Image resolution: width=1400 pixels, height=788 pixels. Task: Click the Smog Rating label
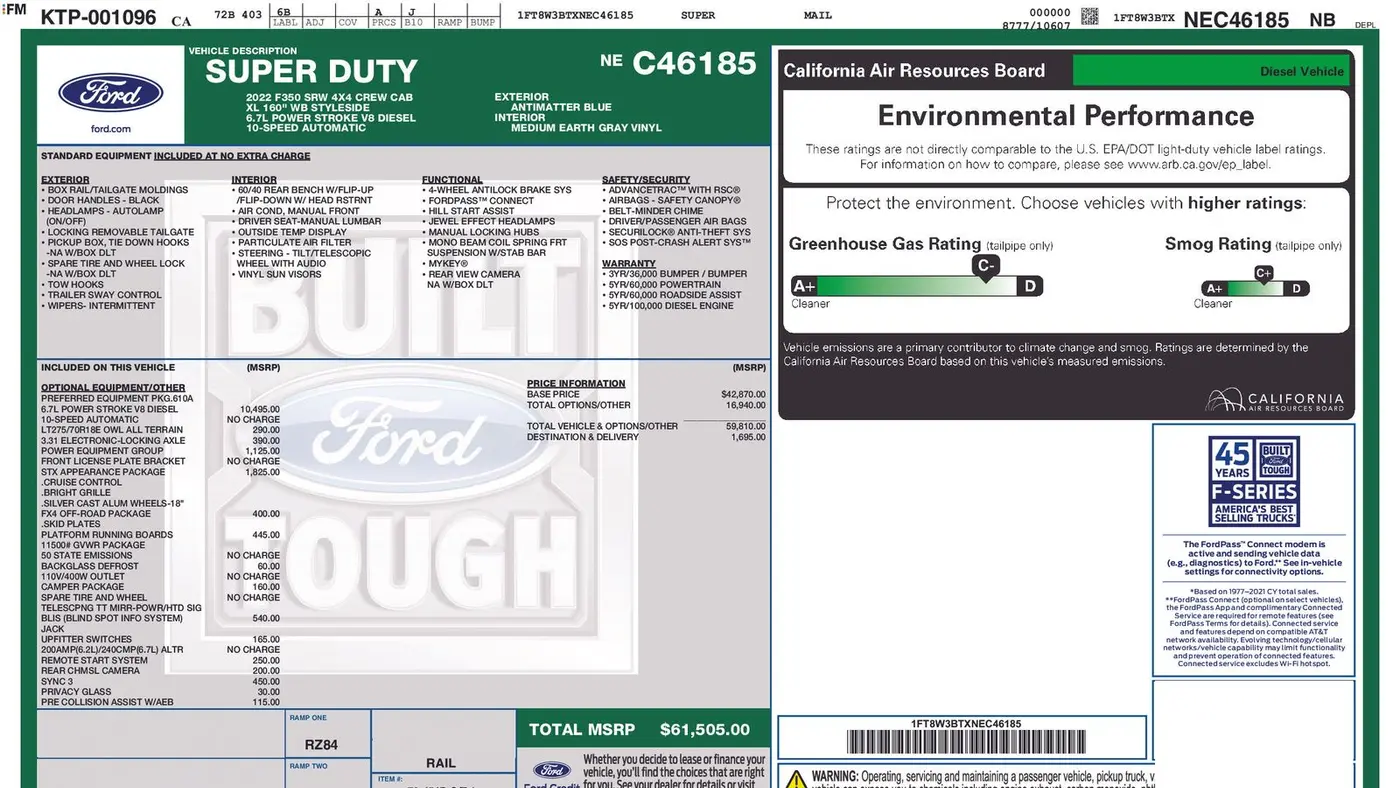1218,244
